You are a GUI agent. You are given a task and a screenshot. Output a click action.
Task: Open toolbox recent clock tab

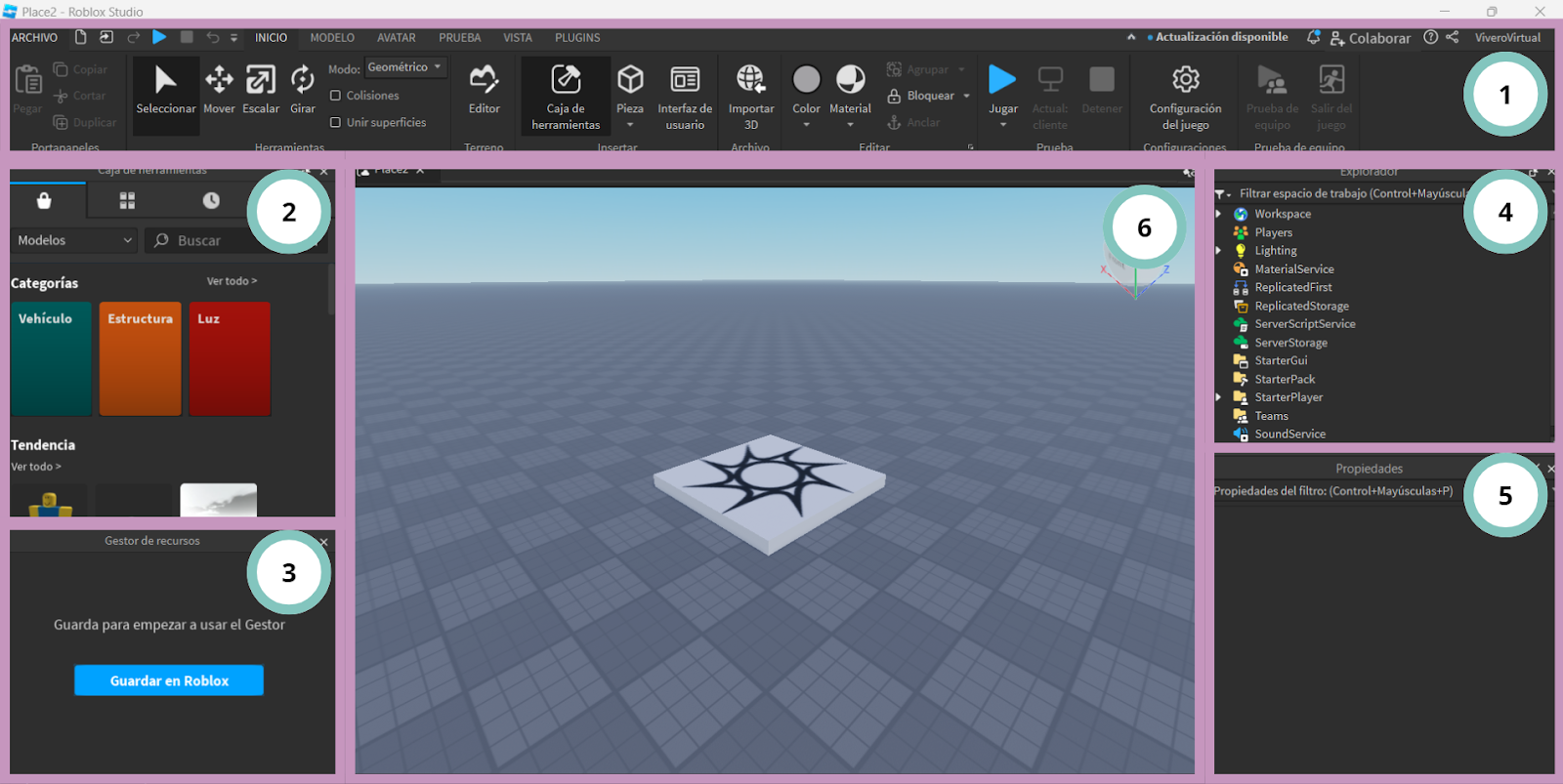tap(211, 200)
